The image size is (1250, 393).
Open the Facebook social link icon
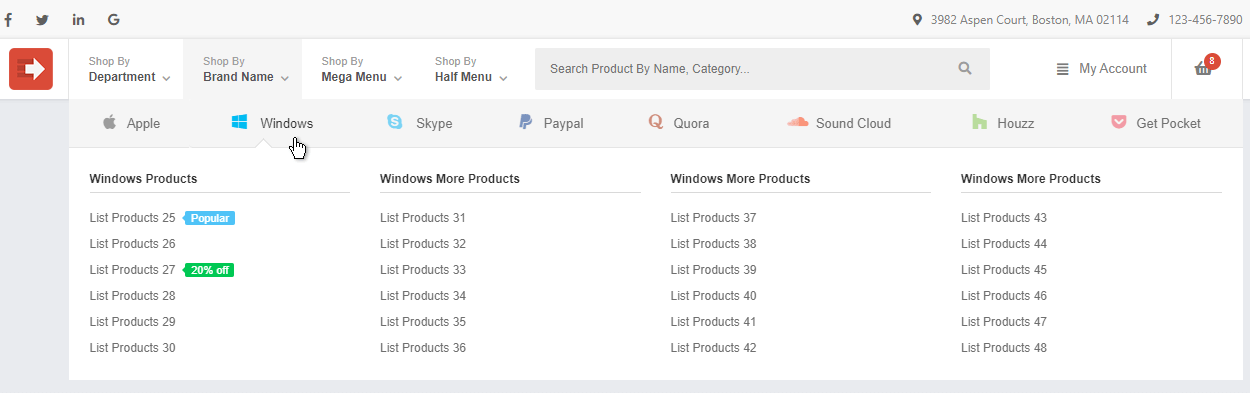click(8, 20)
